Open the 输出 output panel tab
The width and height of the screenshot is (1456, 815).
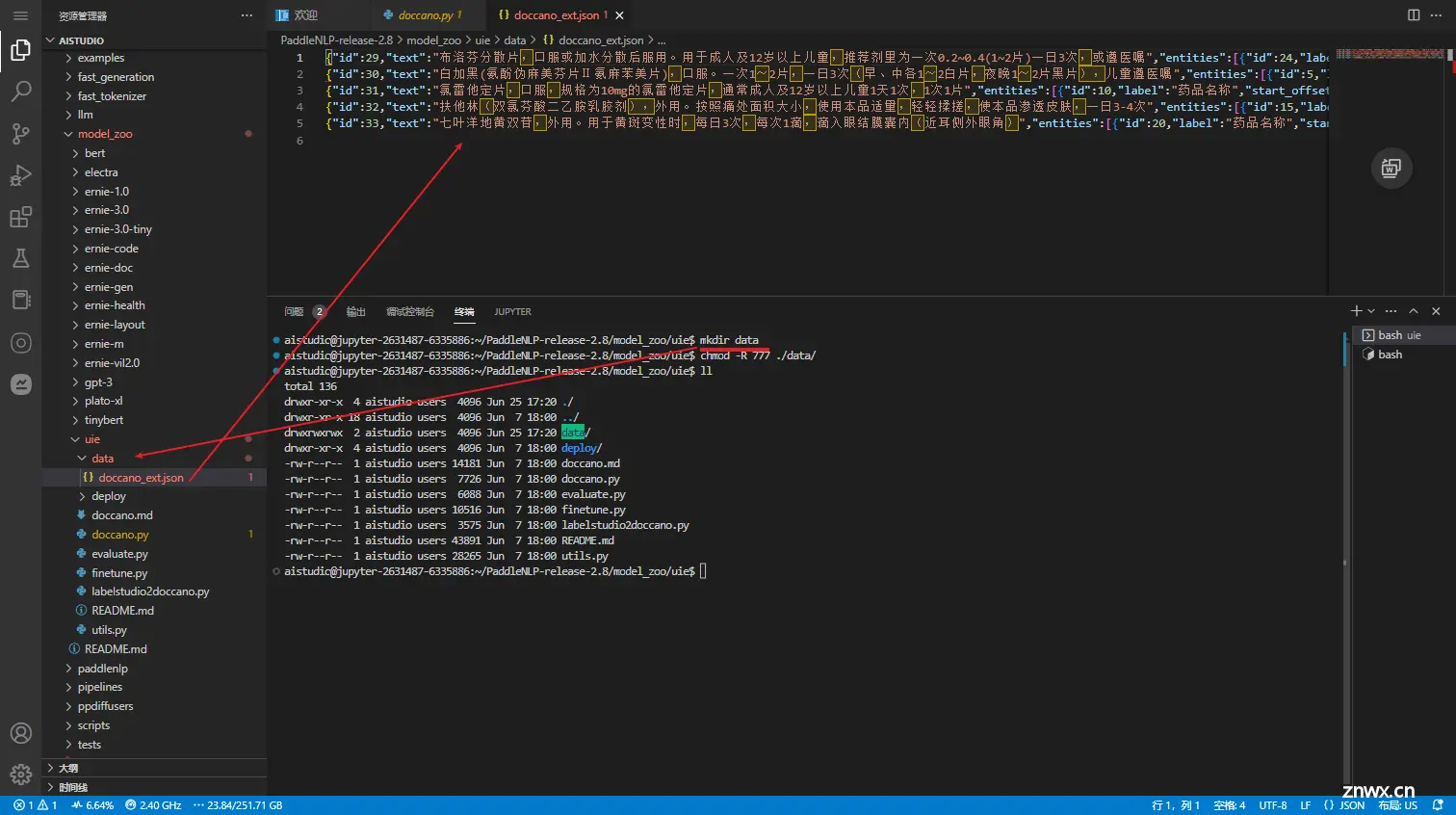[356, 311]
